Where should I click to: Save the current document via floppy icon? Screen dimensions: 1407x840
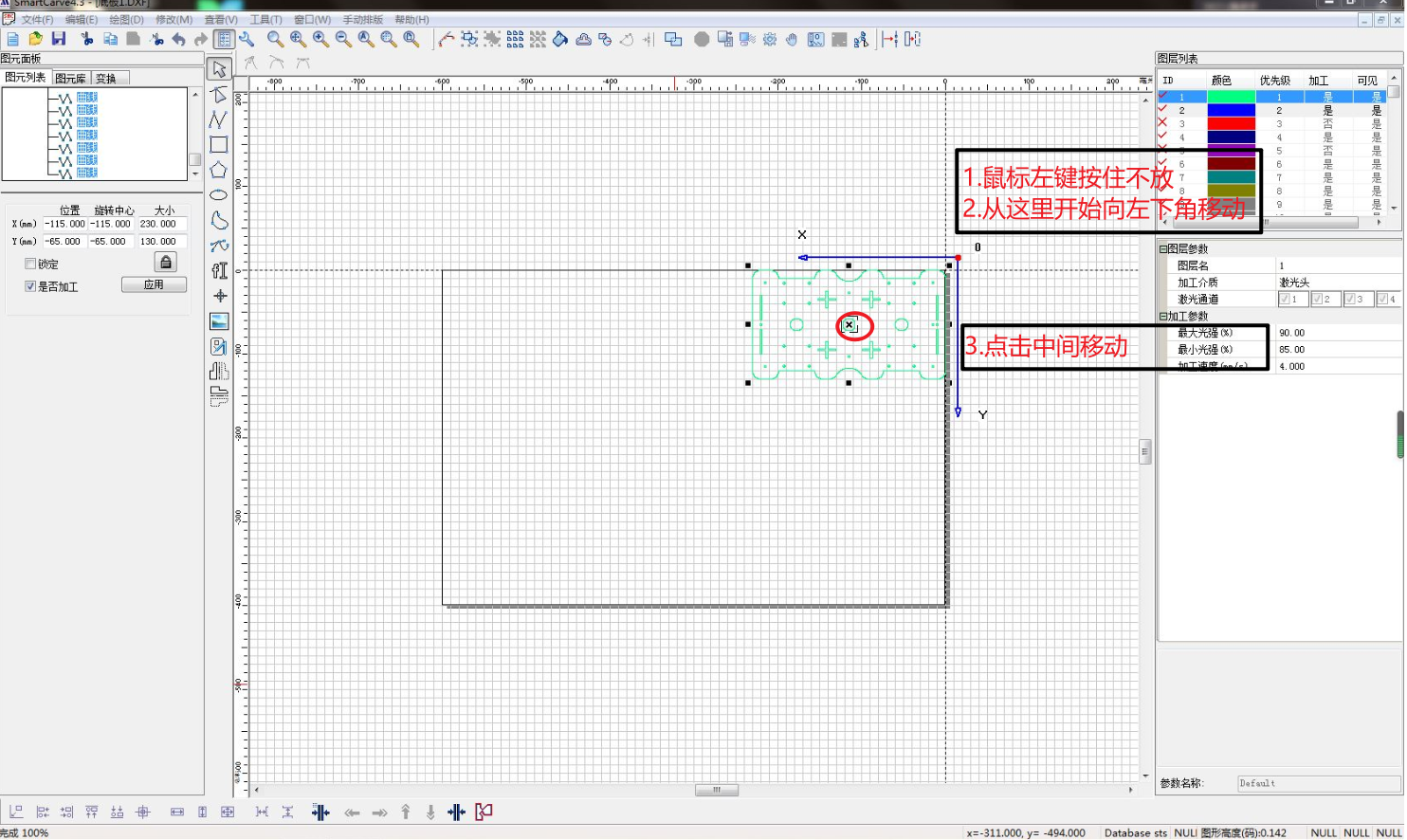coord(59,39)
